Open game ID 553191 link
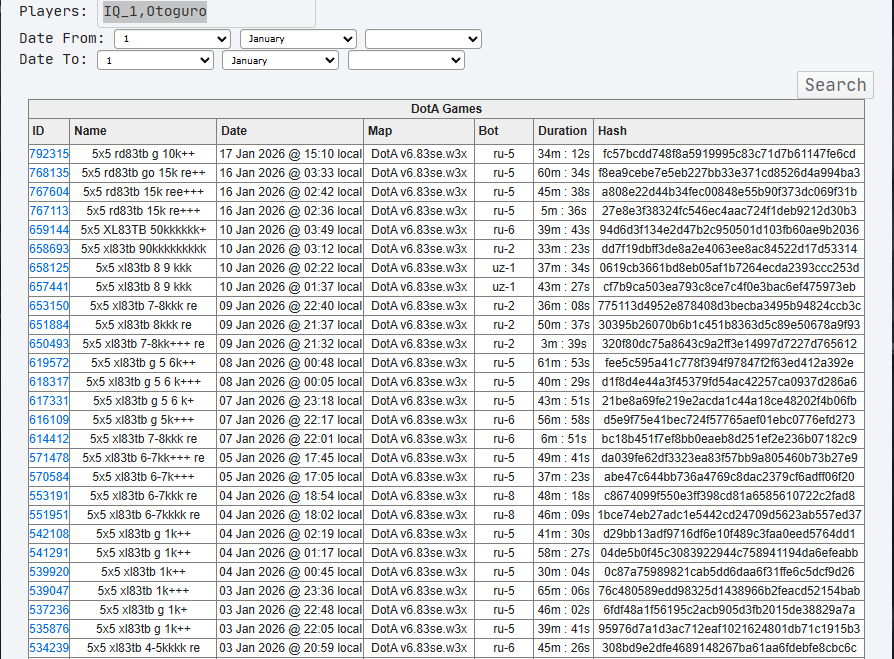 tap(49, 496)
